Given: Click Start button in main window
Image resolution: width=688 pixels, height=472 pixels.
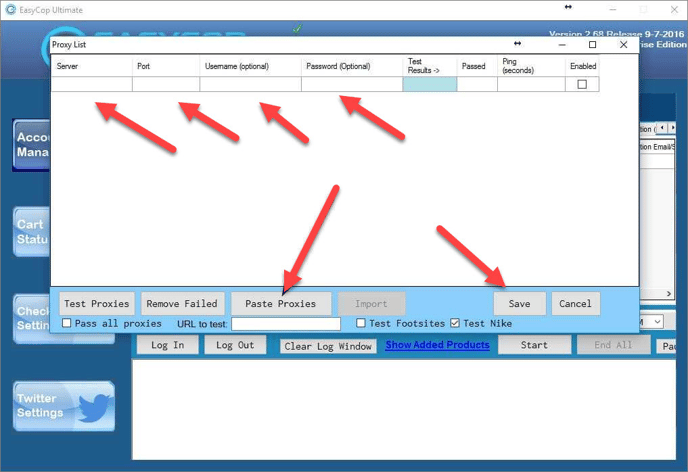Looking at the screenshot, I should click(x=534, y=345).
